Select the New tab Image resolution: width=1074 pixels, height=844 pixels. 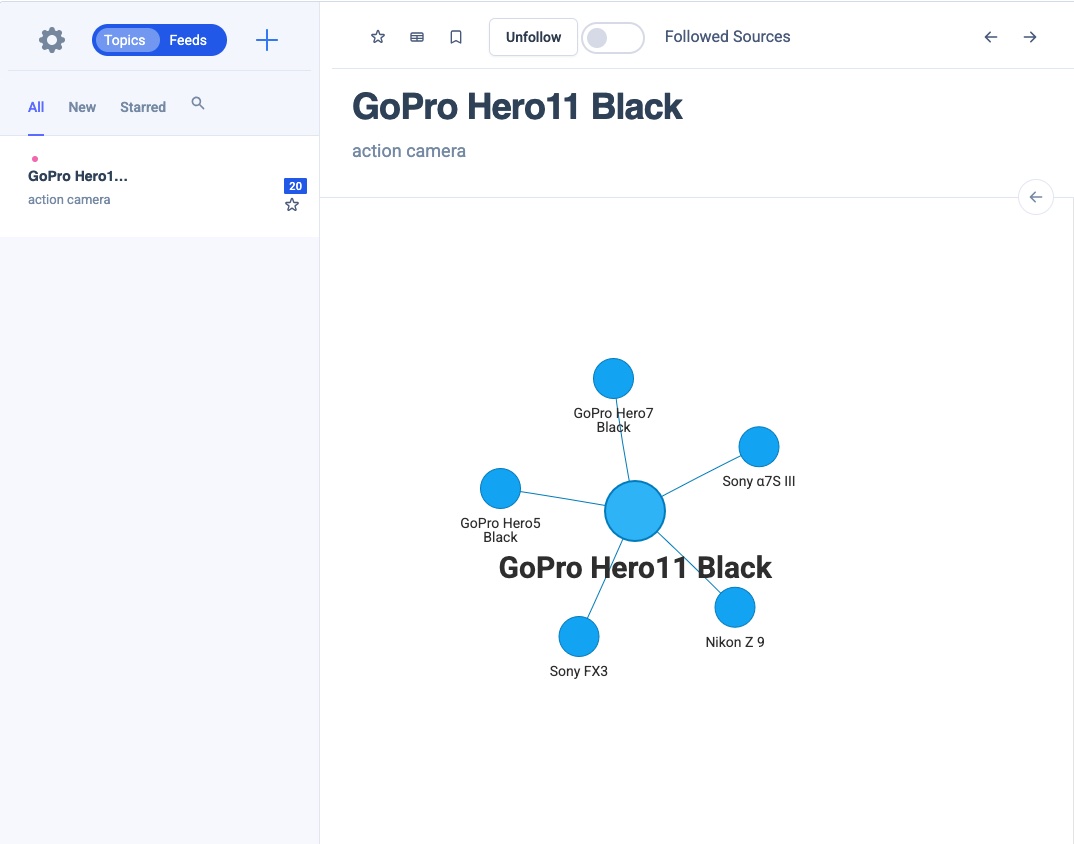[x=82, y=107]
